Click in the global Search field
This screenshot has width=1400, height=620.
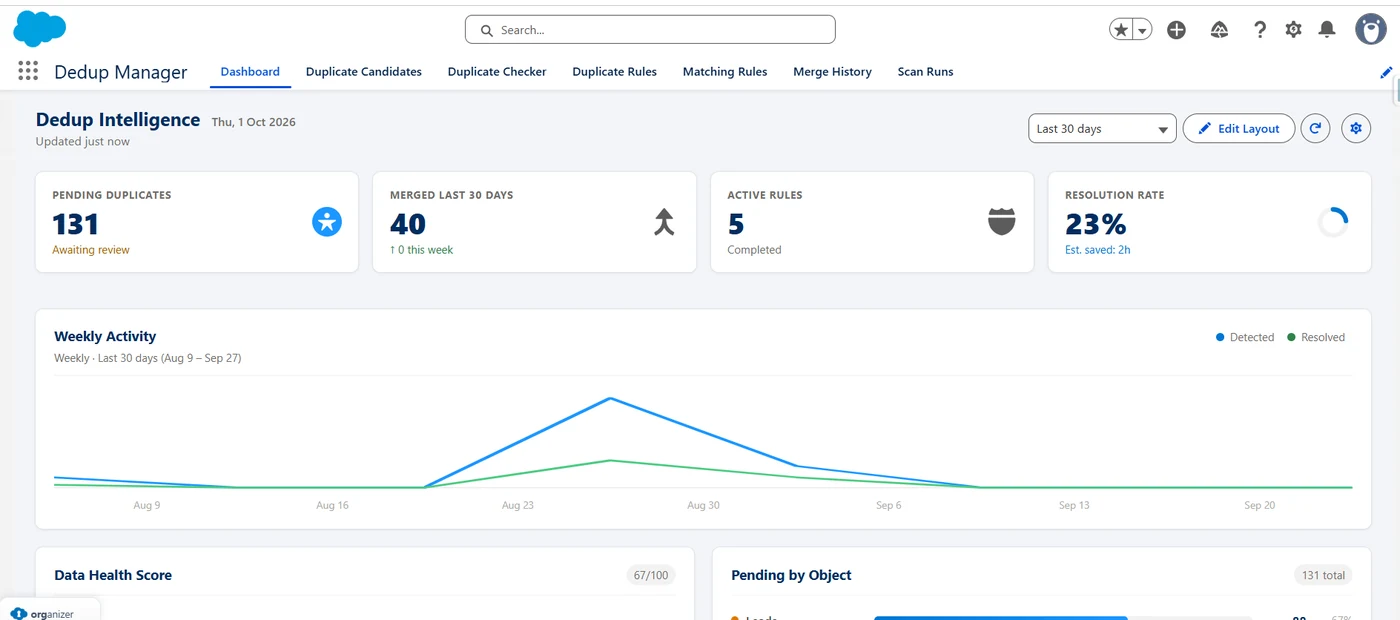click(650, 30)
